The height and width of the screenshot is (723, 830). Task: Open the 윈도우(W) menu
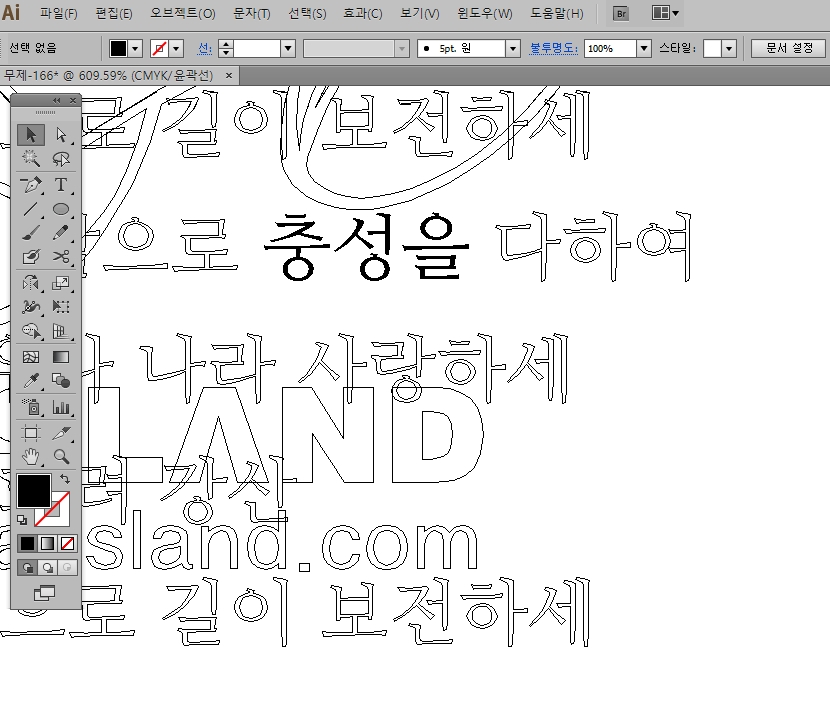click(x=485, y=14)
